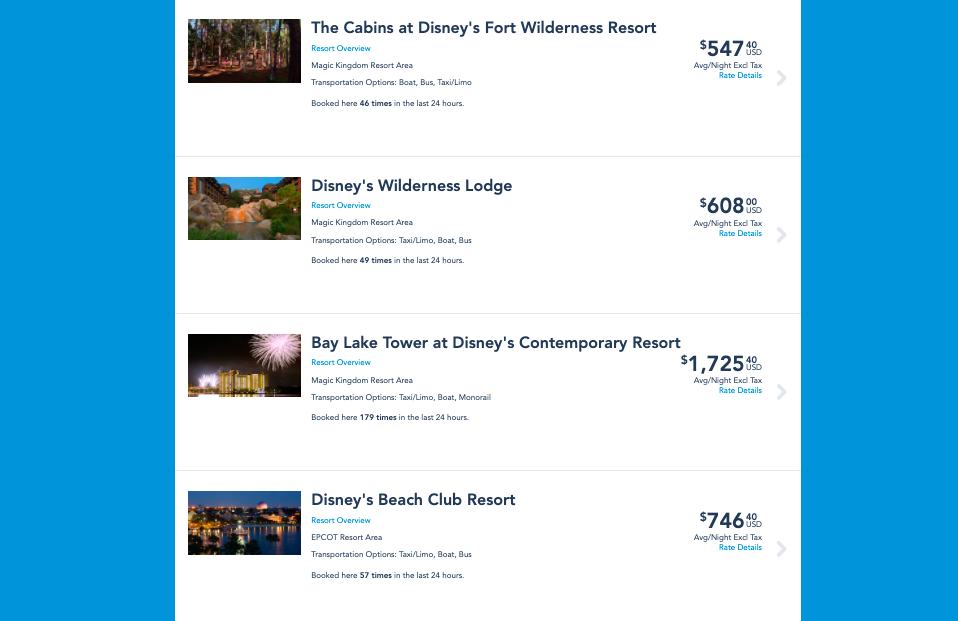Screen dimensions: 958x621
Task: Show Rate Details for $547 Cabins rate
Action: [x=740, y=75]
